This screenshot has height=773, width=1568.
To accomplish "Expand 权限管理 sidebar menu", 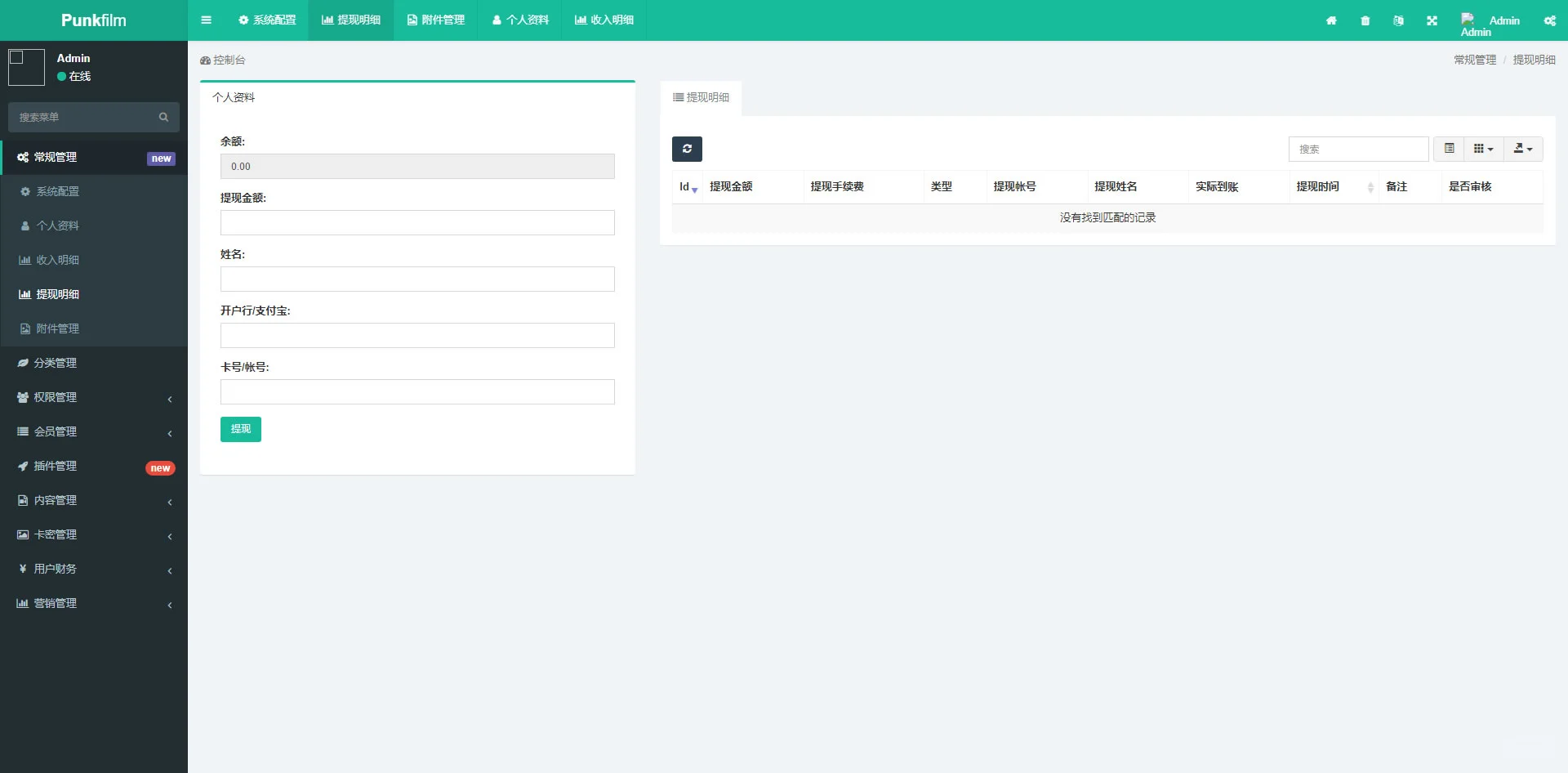I will 94,397.
